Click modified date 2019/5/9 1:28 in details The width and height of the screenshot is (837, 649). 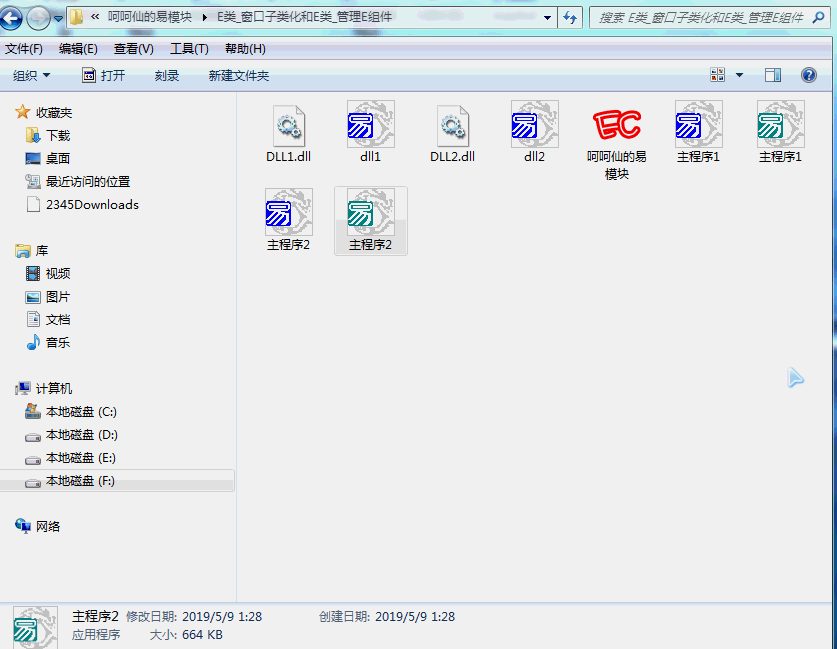(222, 617)
